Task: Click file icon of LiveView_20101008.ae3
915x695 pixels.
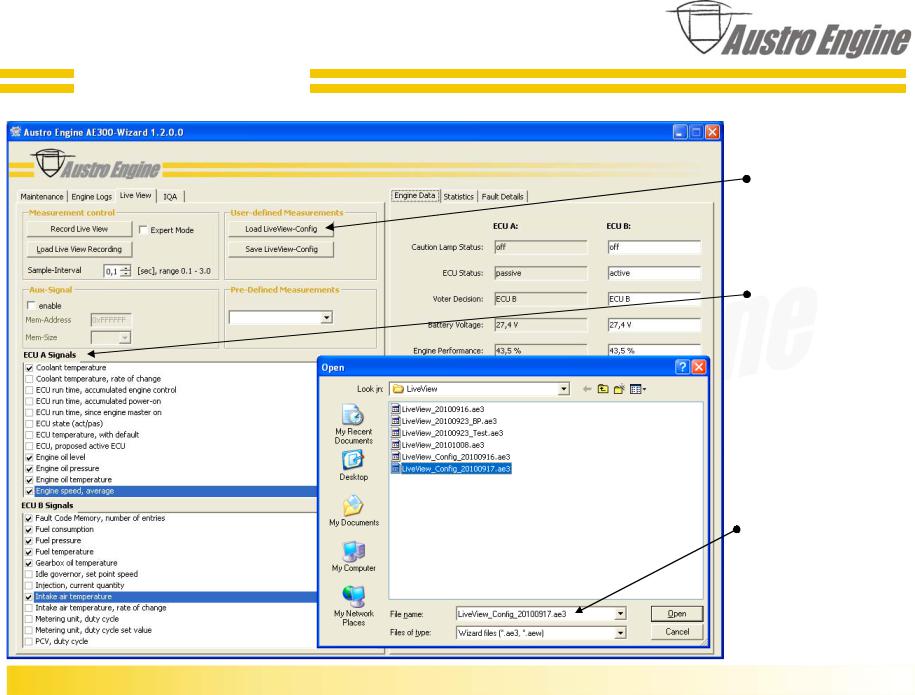Action: pos(396,445)
